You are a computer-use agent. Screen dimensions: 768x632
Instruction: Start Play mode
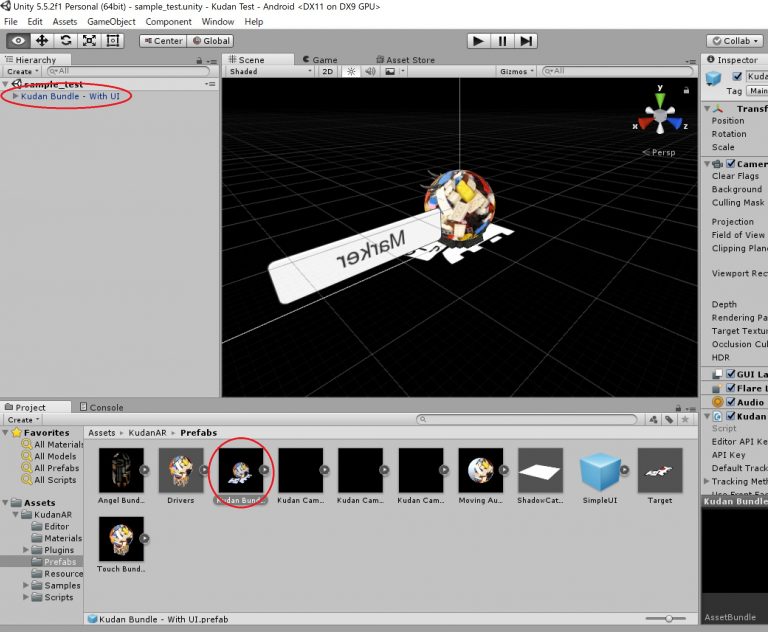click(x=479, y=41)
